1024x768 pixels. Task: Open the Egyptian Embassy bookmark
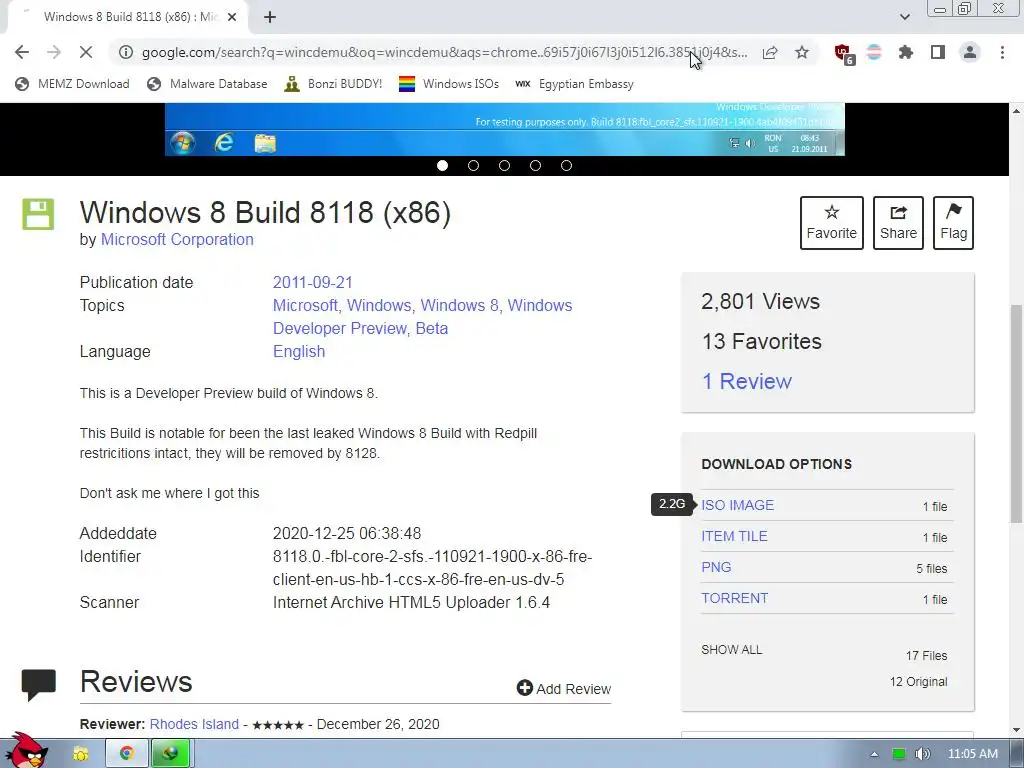(x=574, y=84)
